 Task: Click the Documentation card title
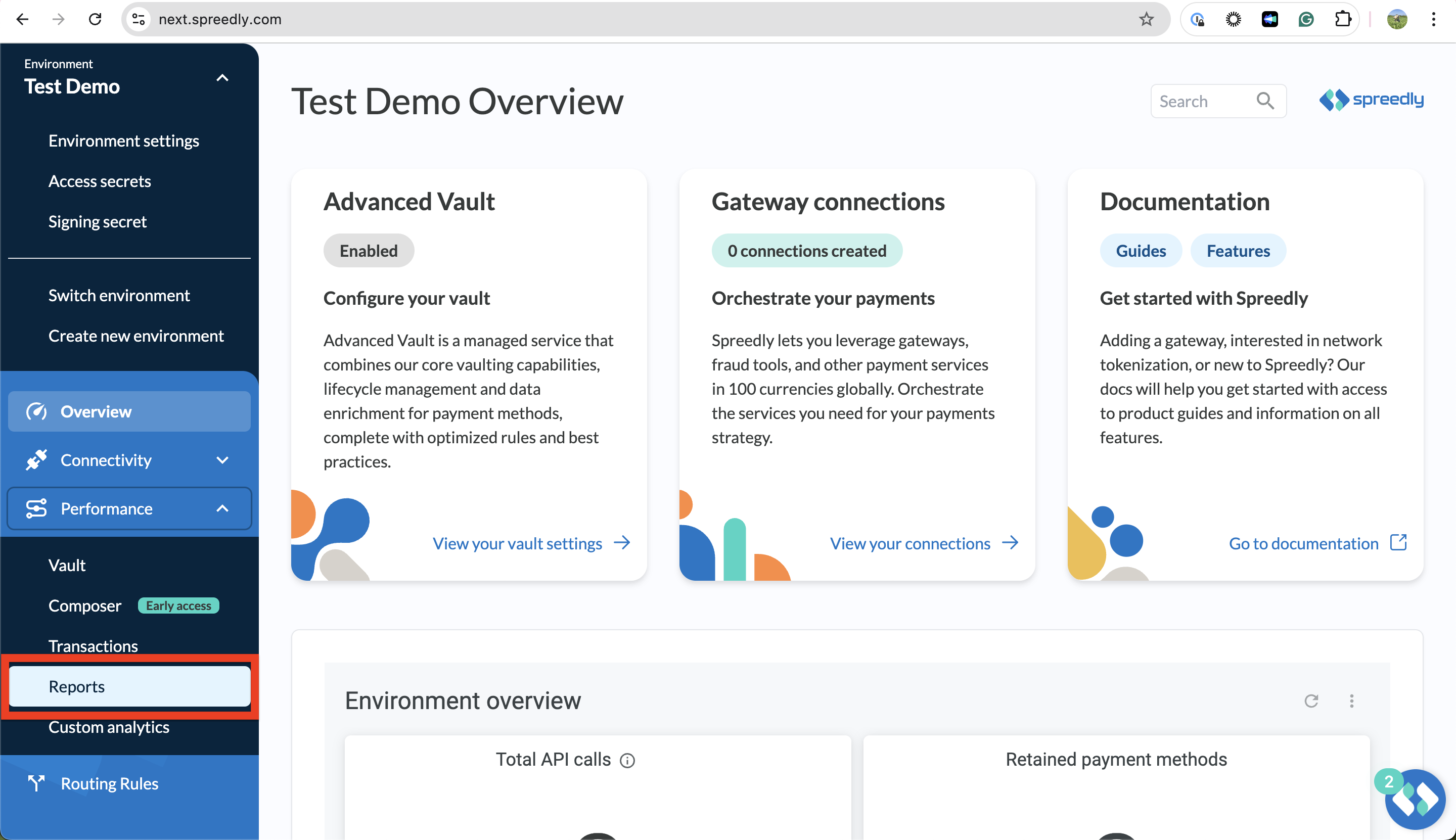tap(1184, 201)
